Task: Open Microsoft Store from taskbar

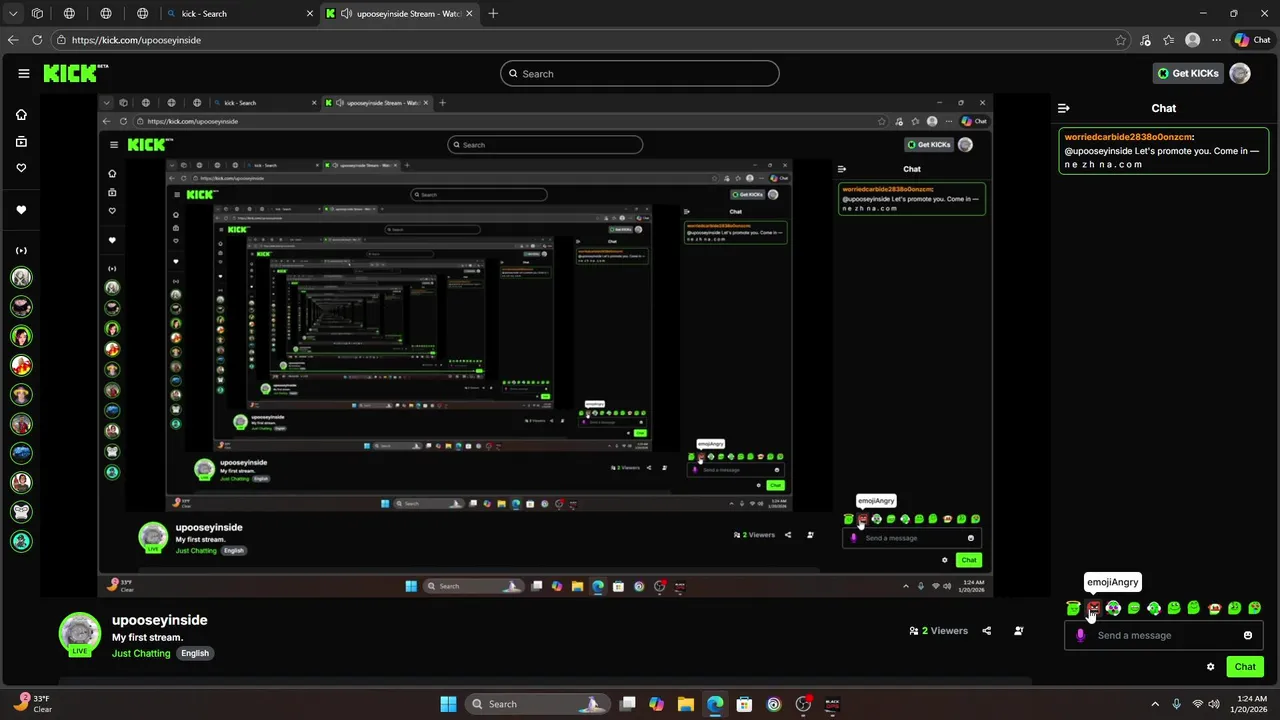Action: point(744,704)
